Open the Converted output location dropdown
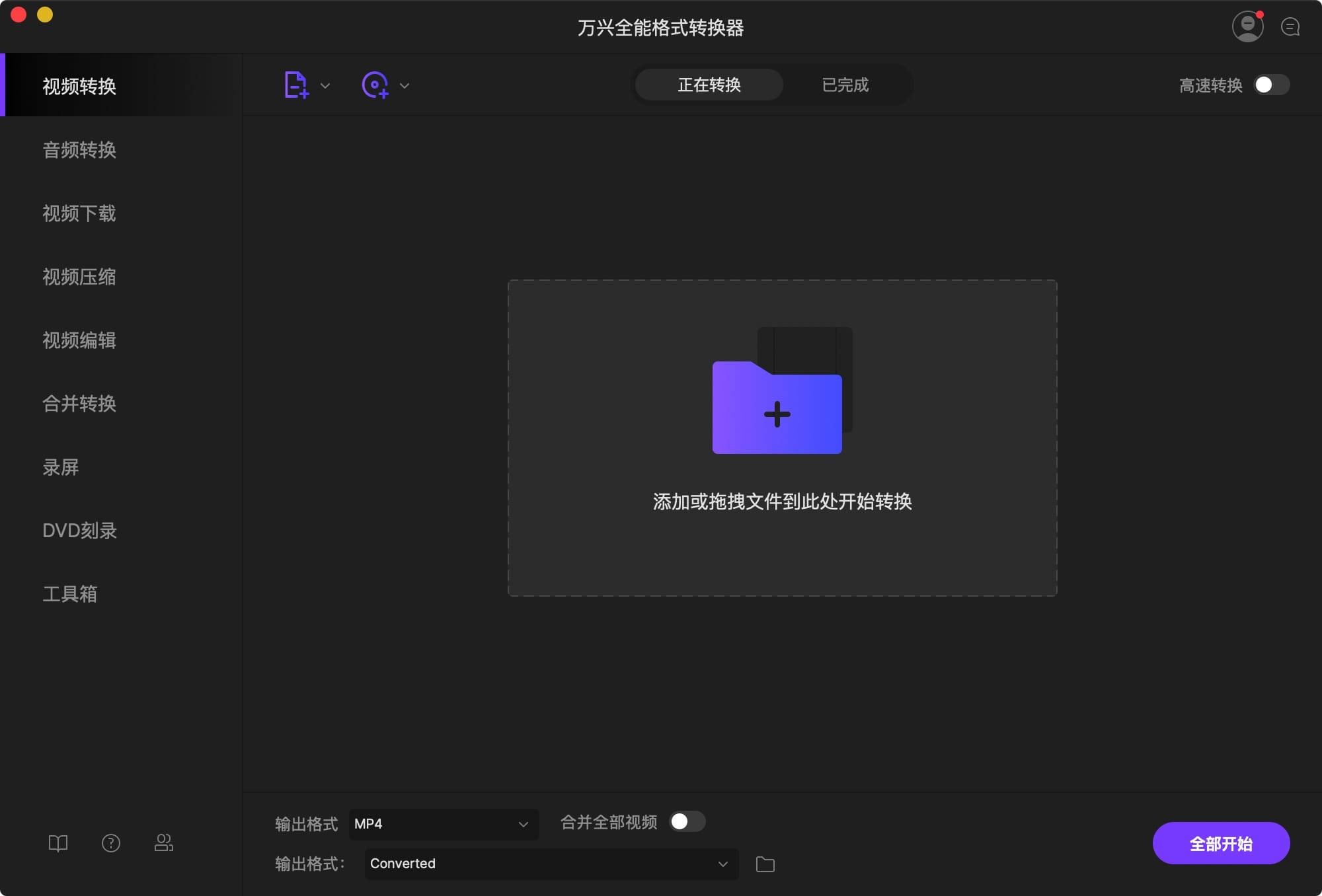Image resolution: width=1322 pixels, height=896 pixels. [x=550, y=864]
